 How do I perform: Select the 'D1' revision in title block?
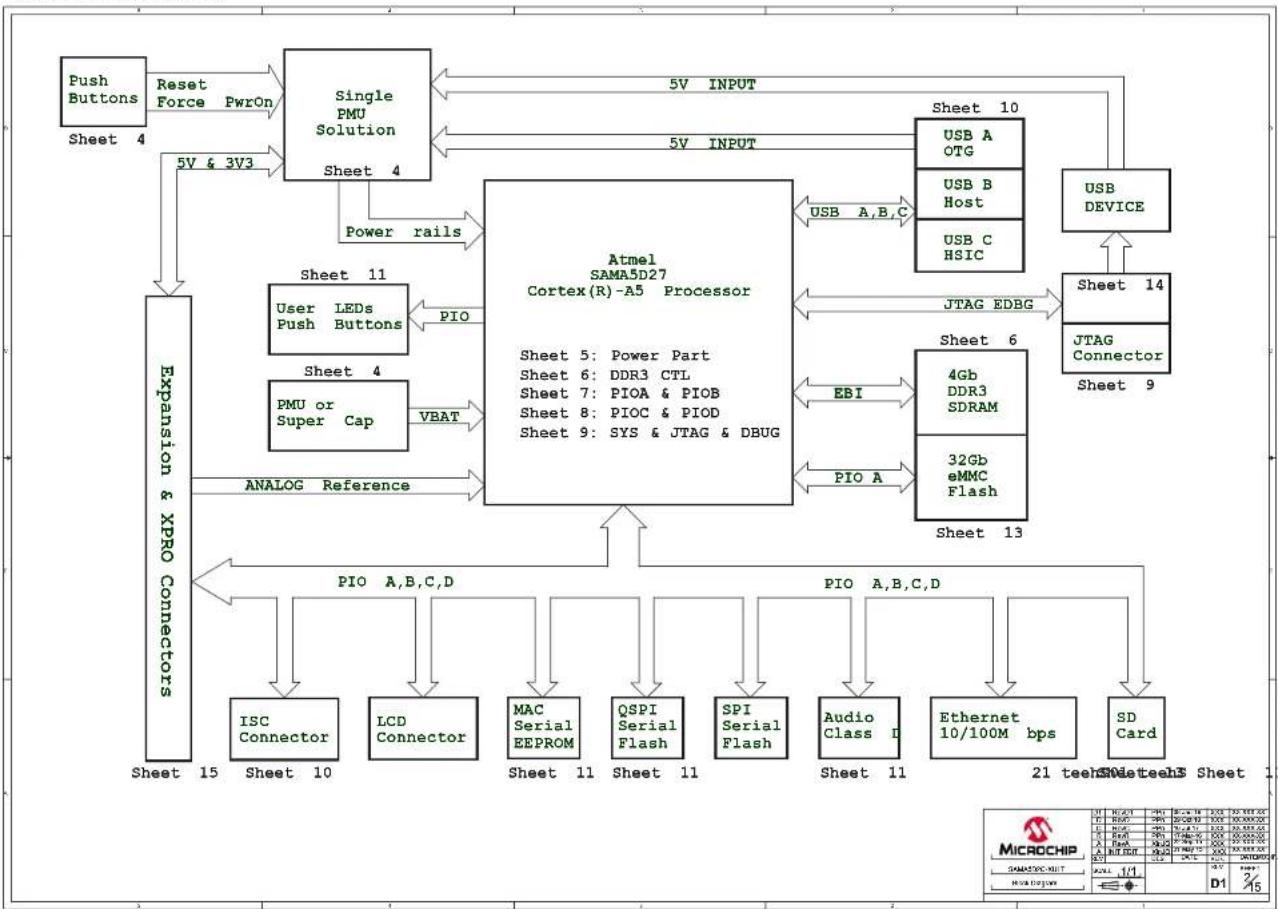(1218, 884)
